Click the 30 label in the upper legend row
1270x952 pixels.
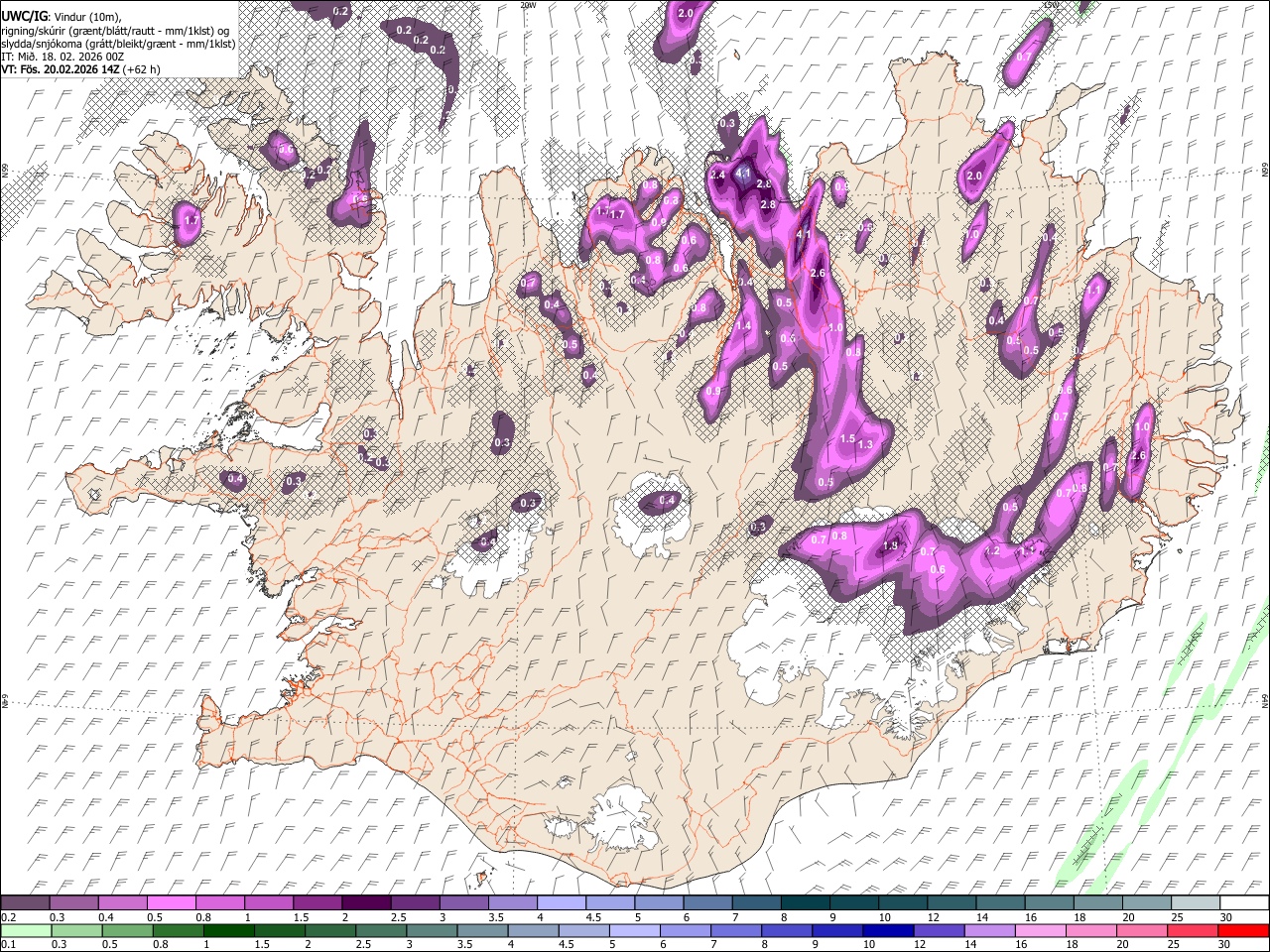coord(1226,917)
